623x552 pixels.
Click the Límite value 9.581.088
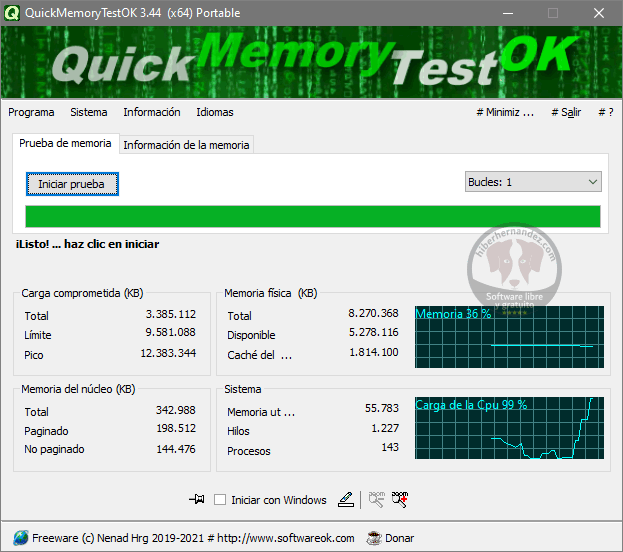tap(170, 332)
